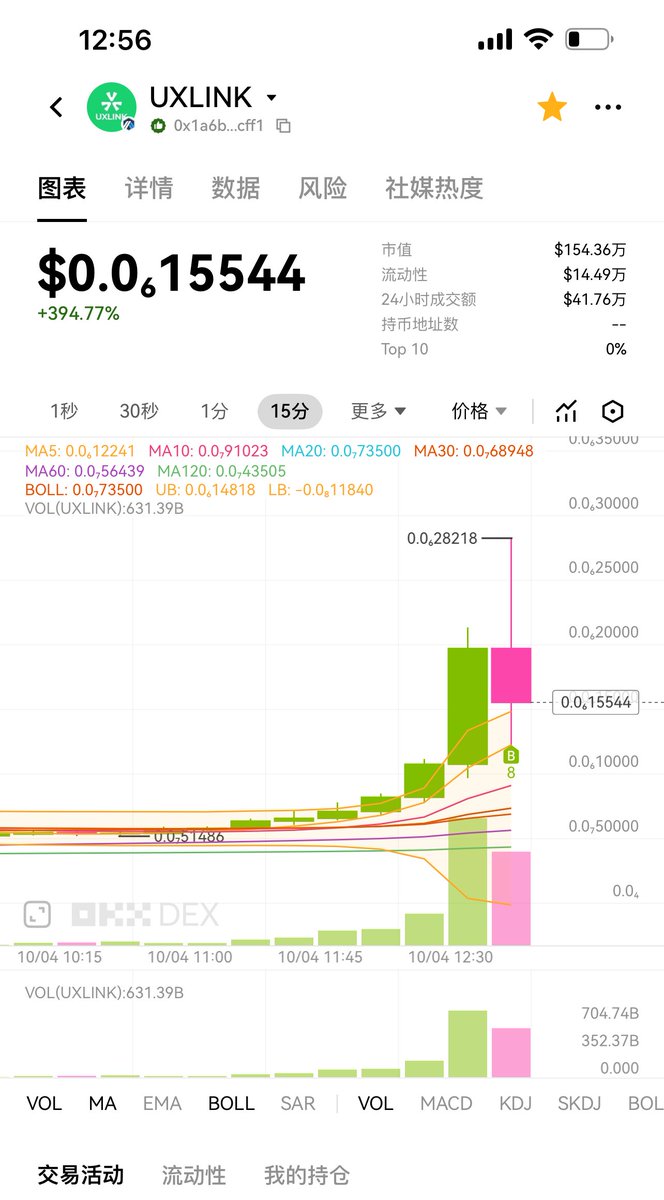Screen dimensions: 664x1200
Task: Toggle the MACD sub-indicator
Action: [446, 1103]
